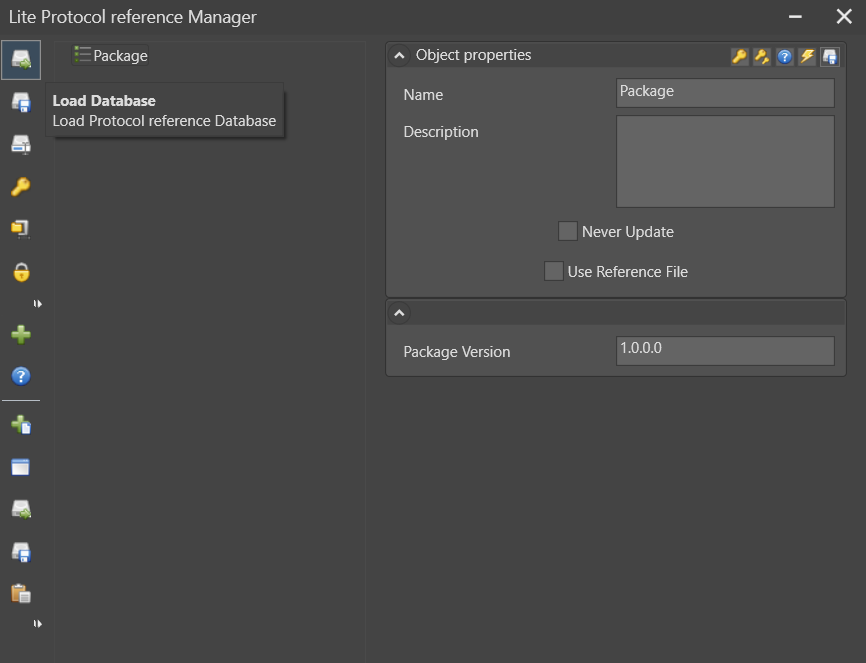The image size is (866, 663).
Task: Click the yellow key icon in the left sidebar
Action: pos(21,187)
